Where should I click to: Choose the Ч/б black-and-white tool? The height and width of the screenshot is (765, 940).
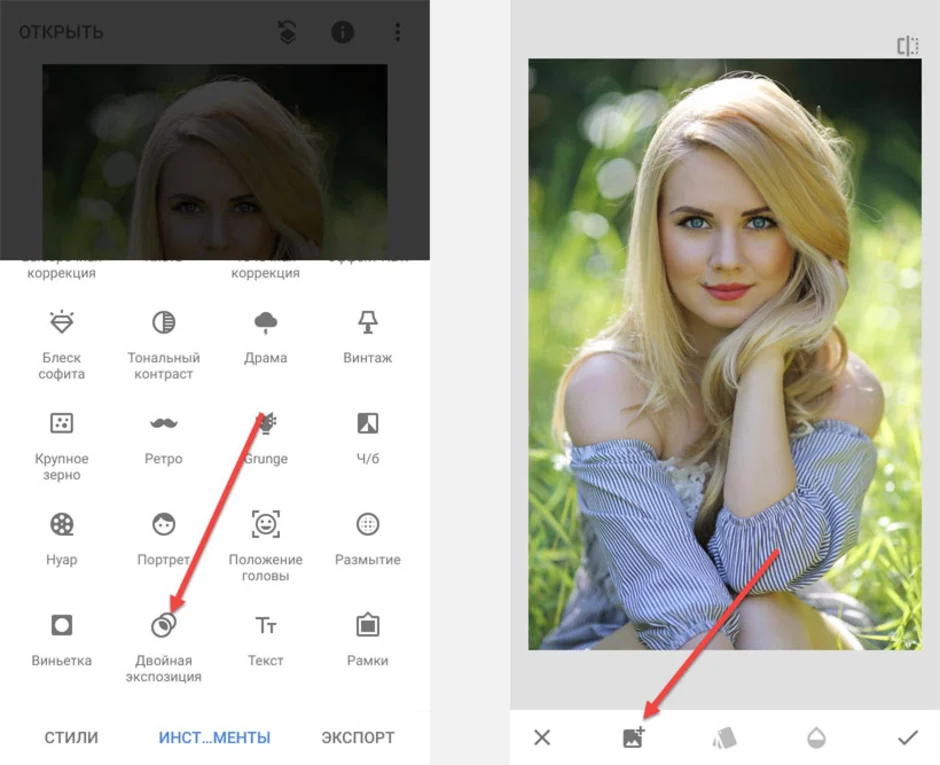tap(367, 438)
